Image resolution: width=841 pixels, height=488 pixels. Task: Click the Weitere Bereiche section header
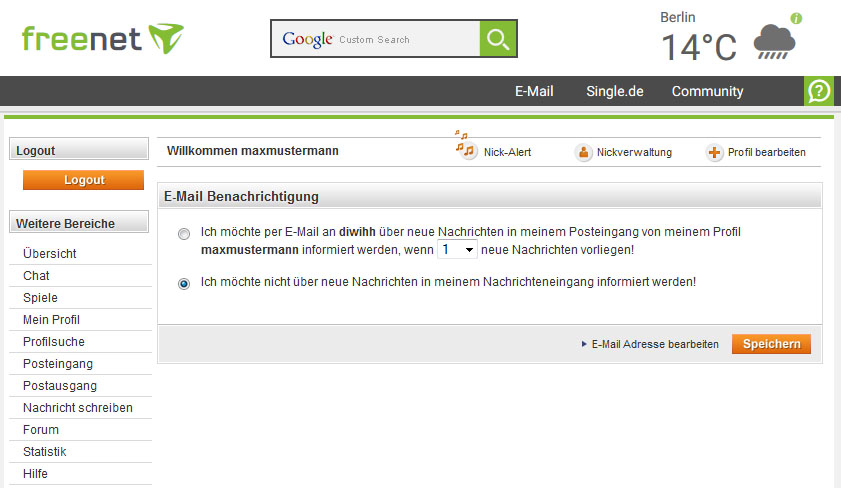tap(79, 223)
